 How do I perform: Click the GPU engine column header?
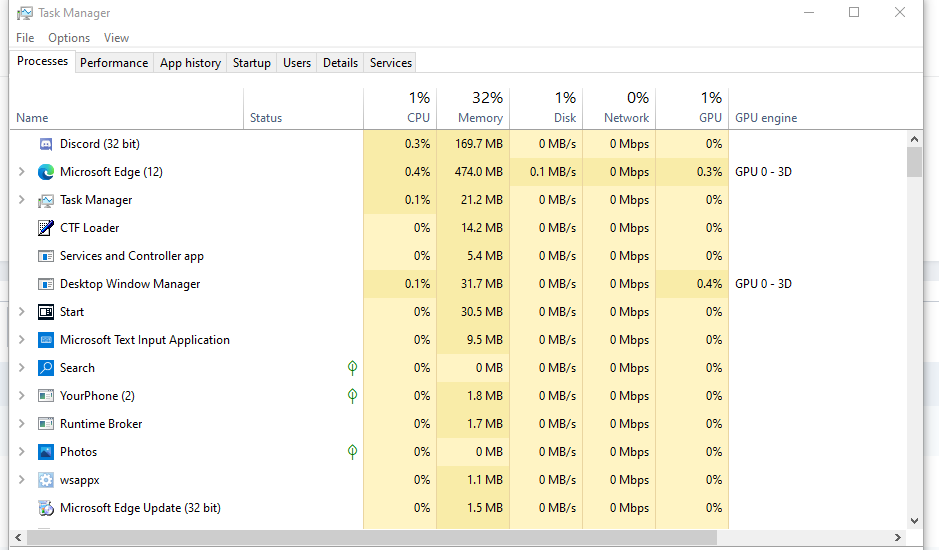pyautogui.click(x=766, y=118)
